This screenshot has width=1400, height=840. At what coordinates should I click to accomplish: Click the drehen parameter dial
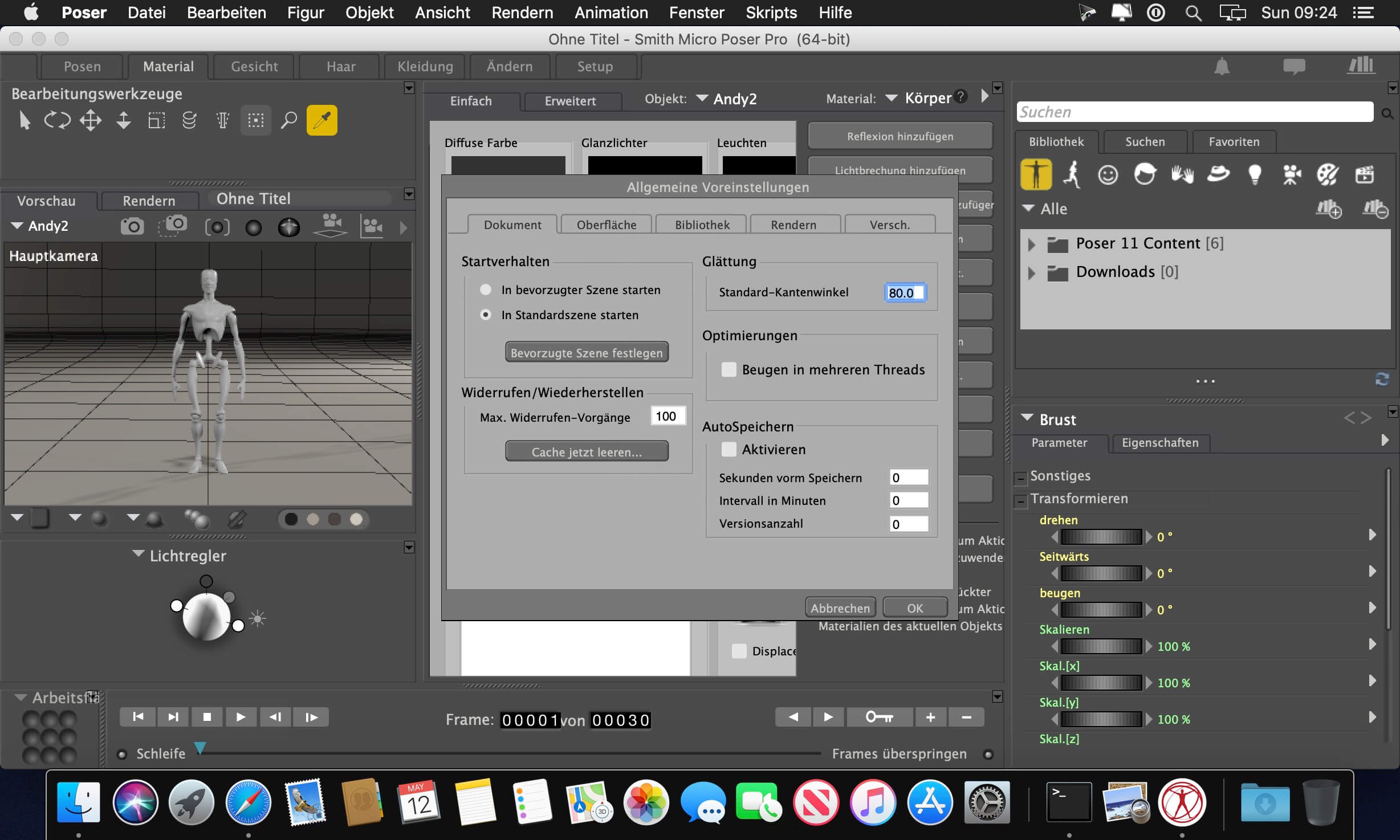tap(1101, 537)
